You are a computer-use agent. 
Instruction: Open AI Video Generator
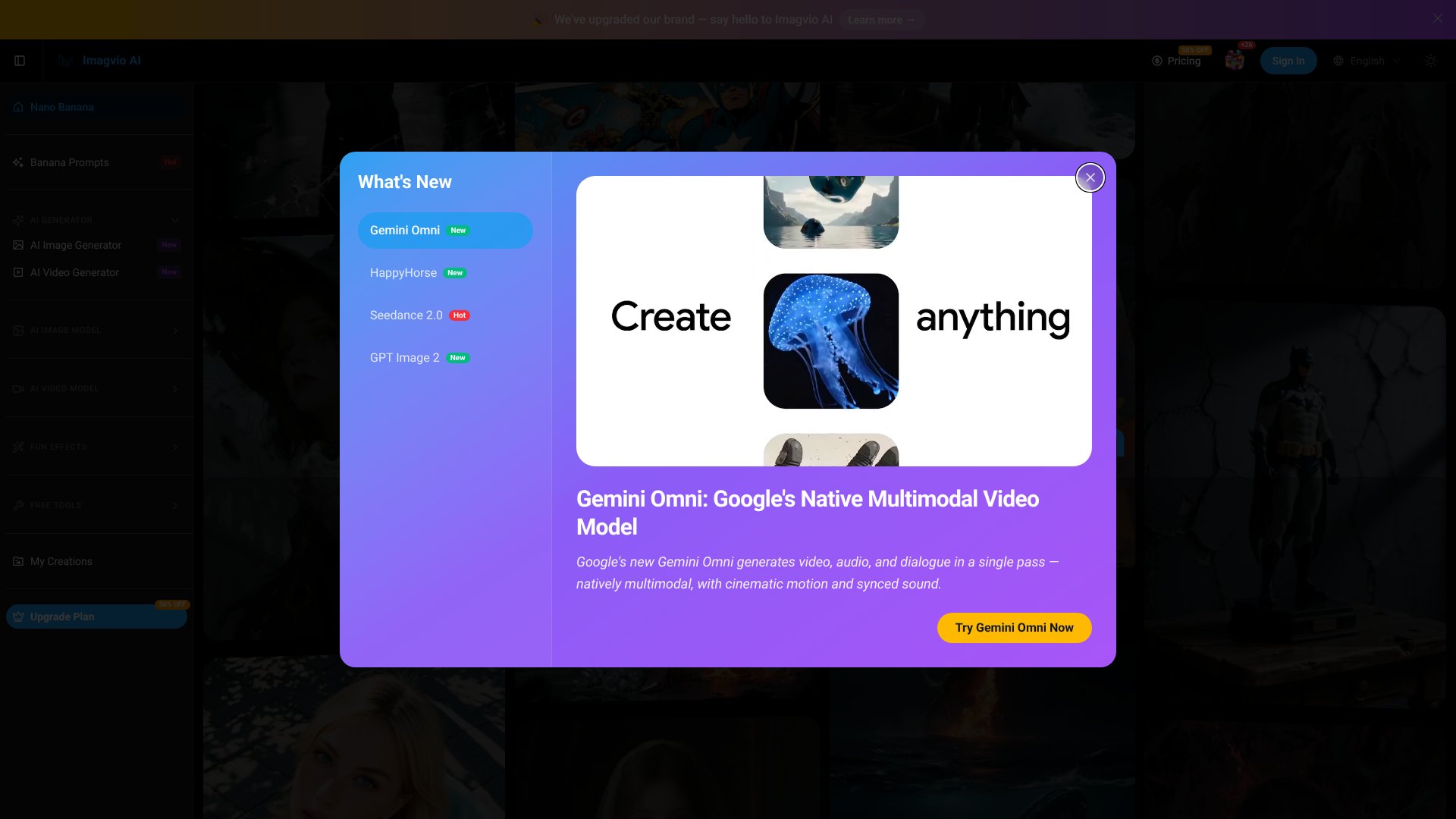pos(97,272)
